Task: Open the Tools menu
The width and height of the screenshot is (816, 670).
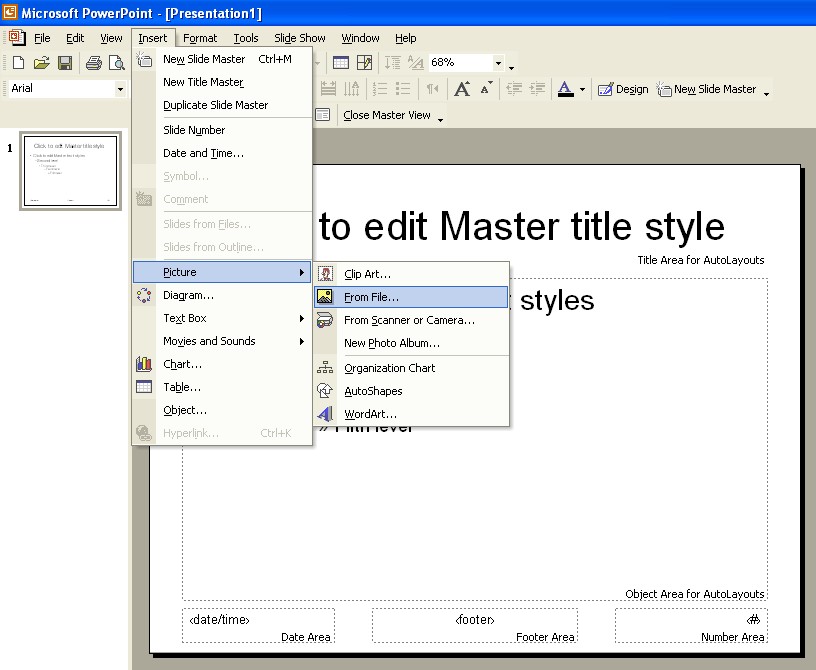Action: click(x=246, y=38)
